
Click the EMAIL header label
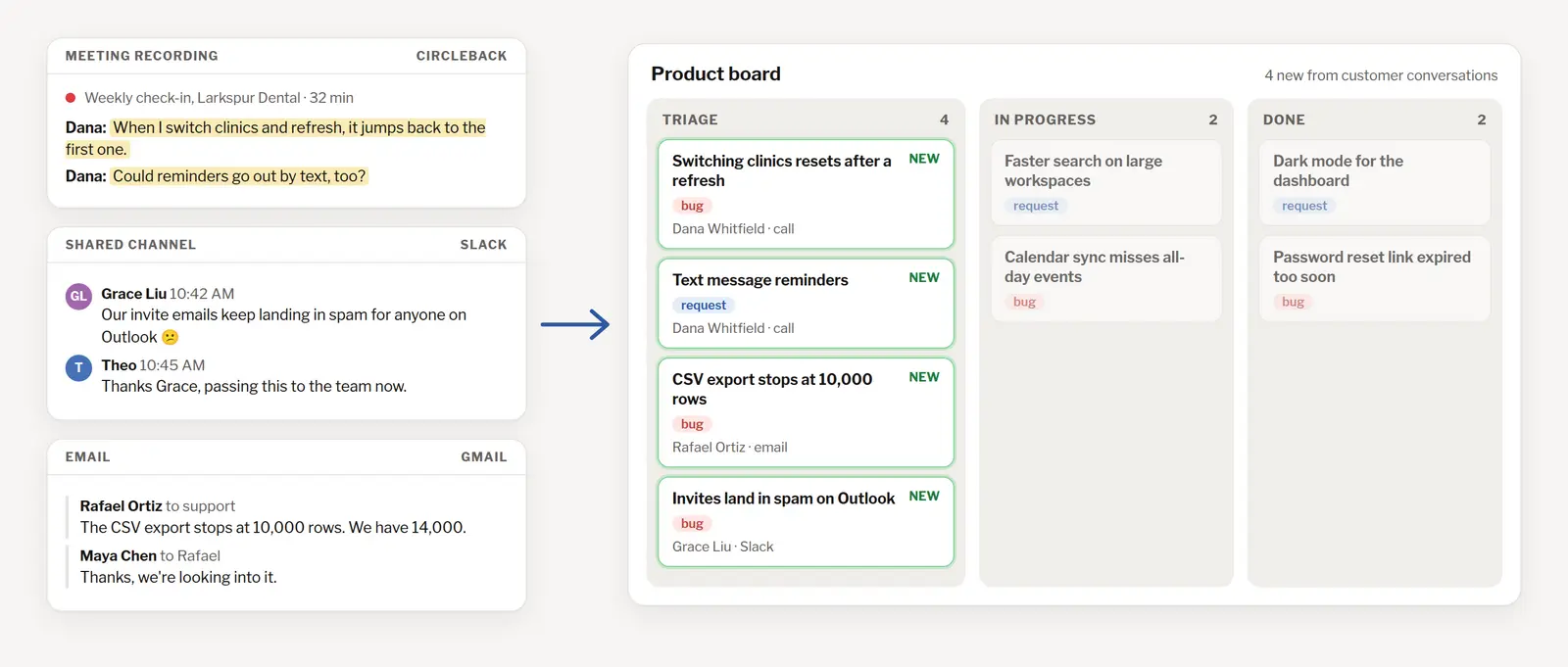[x=87, y=457]
